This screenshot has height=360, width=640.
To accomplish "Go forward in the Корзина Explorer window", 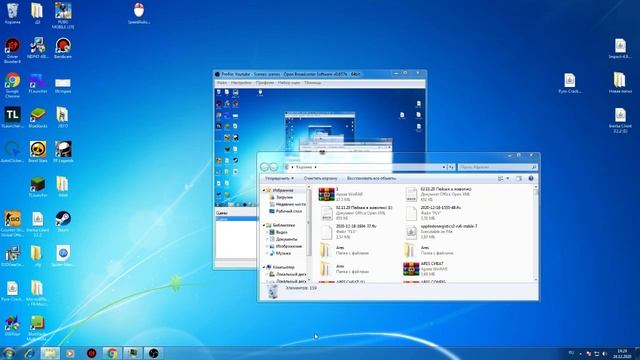I will coord(273,167).
